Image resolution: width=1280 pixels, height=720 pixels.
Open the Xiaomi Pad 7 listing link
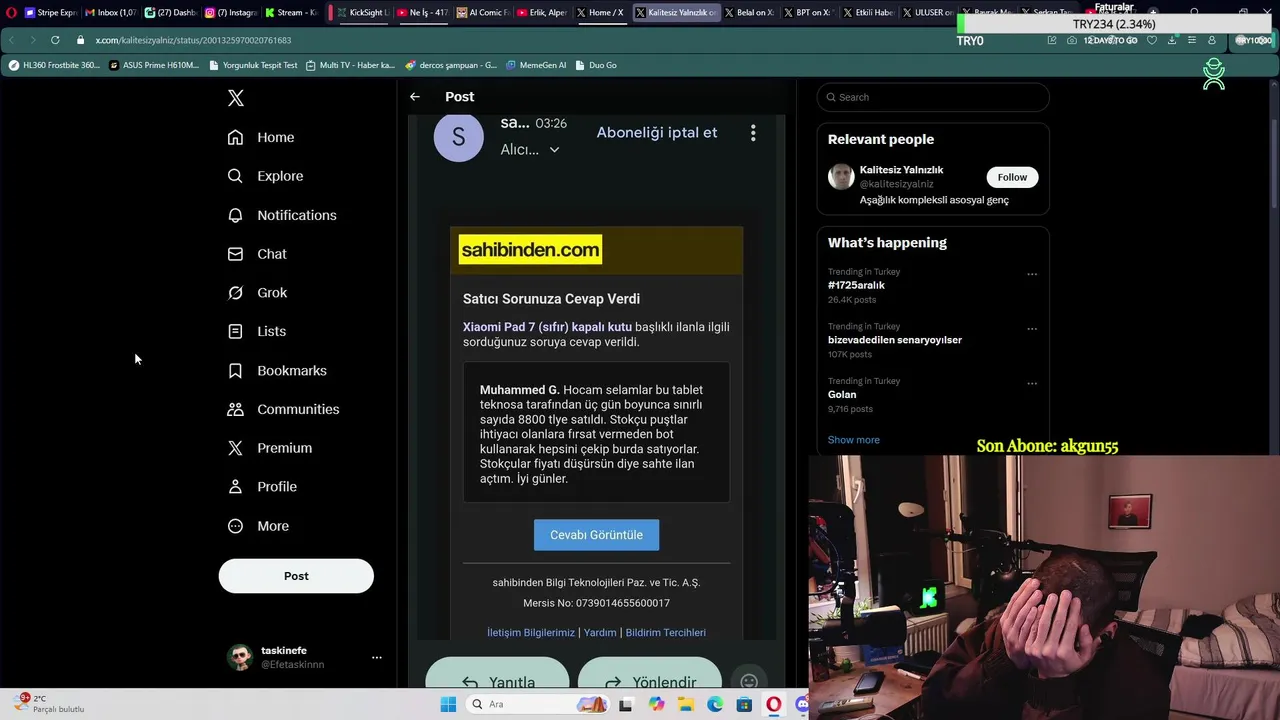click(547, 327)
